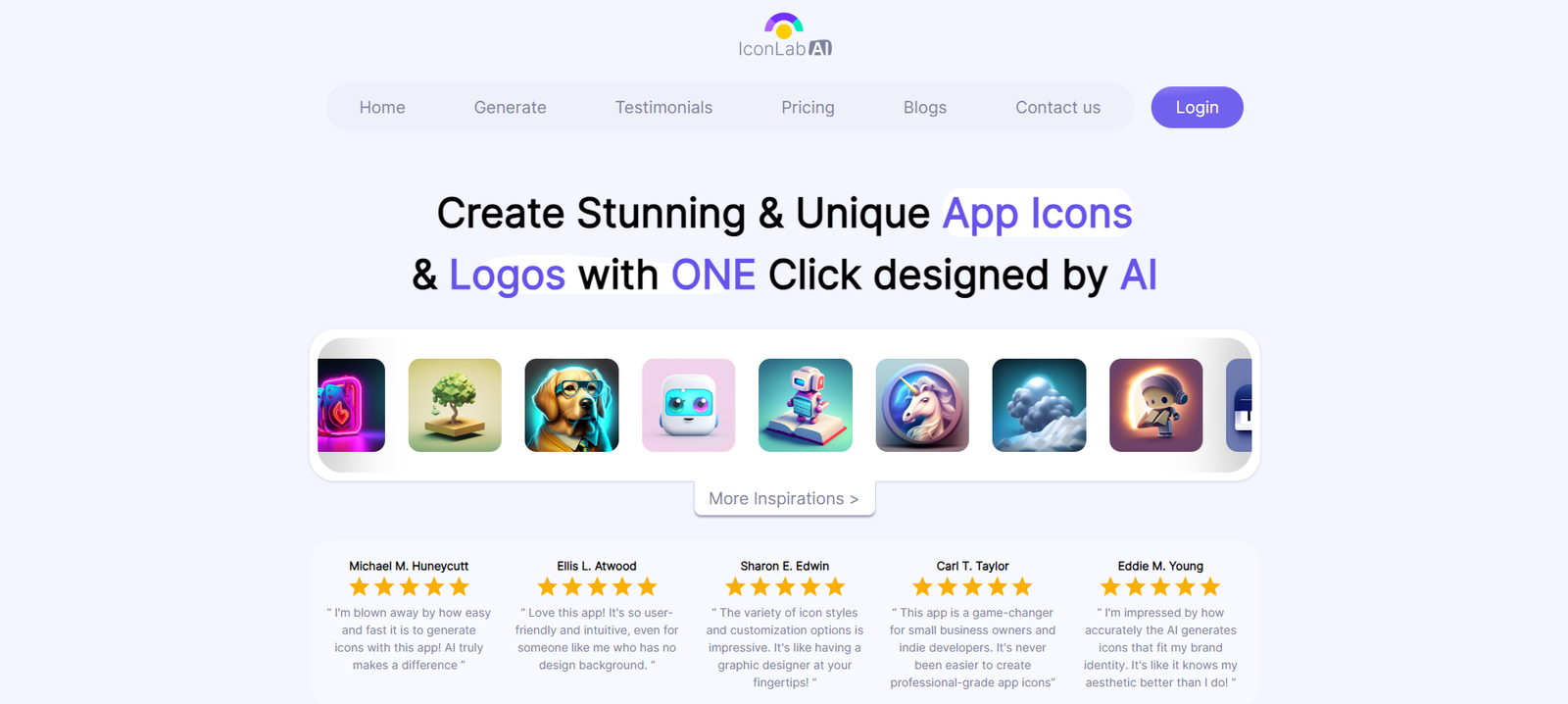Open the Blogs page
The image size is (1568, 704).
(x=925, y=108)
